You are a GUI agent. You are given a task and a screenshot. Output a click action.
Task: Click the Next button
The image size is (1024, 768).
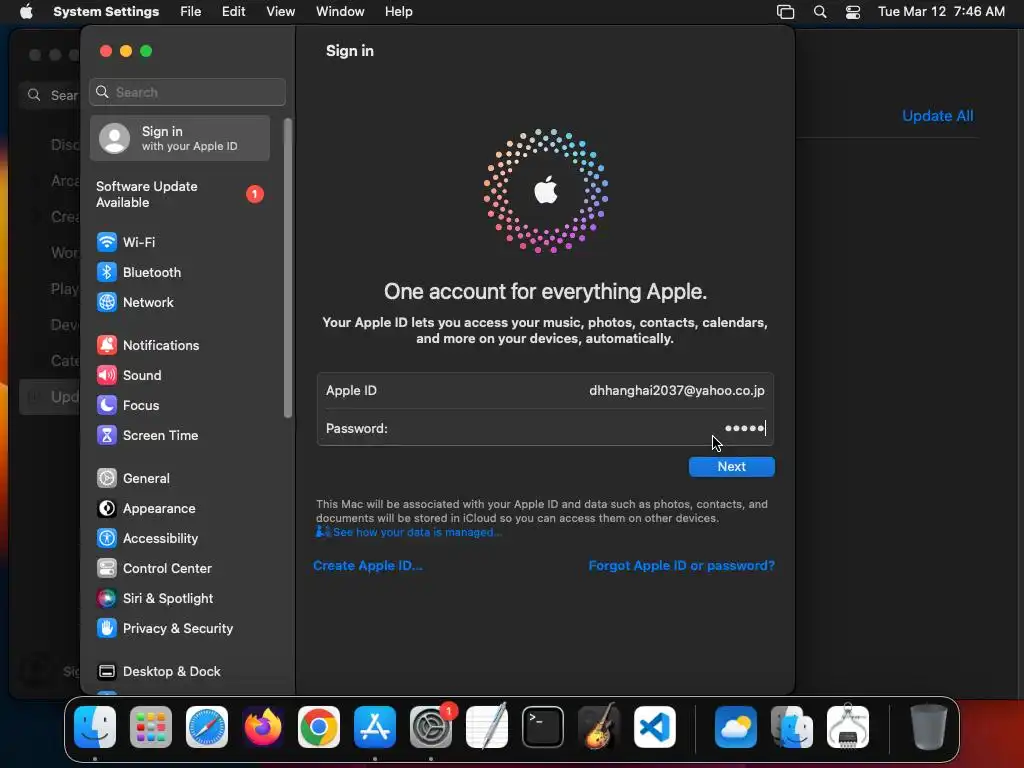pyautogui.click(x=731, y=467)
